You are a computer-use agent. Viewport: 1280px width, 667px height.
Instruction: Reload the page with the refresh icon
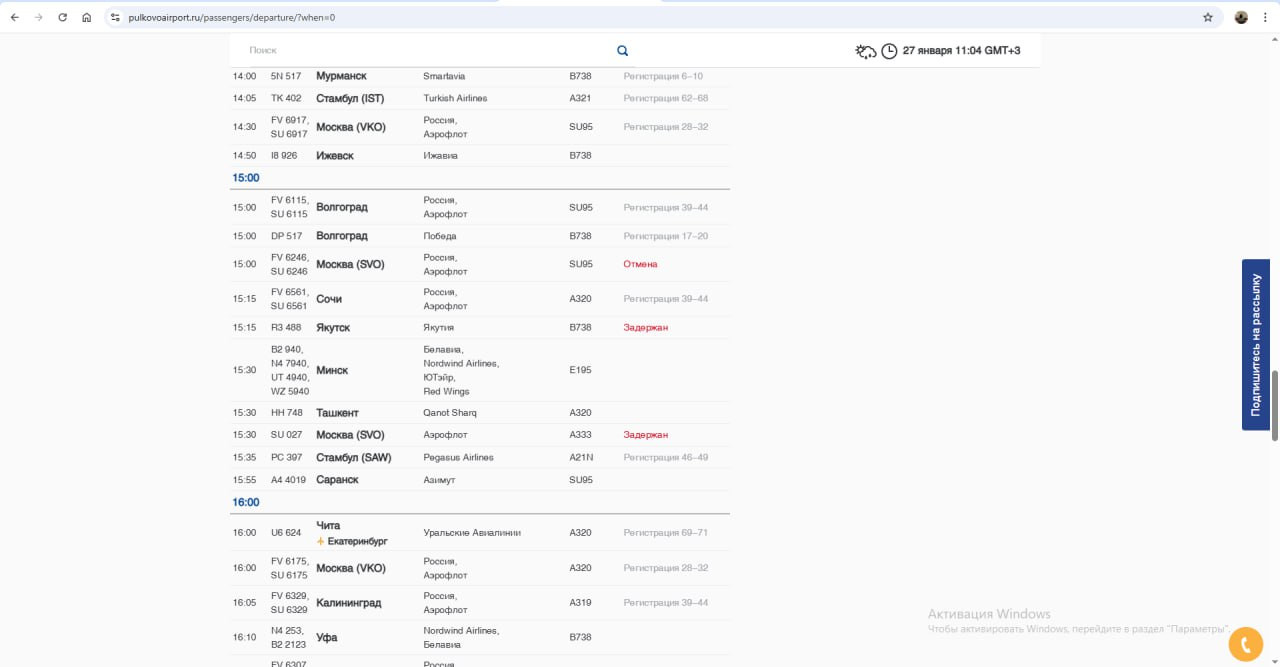(63, 17)
